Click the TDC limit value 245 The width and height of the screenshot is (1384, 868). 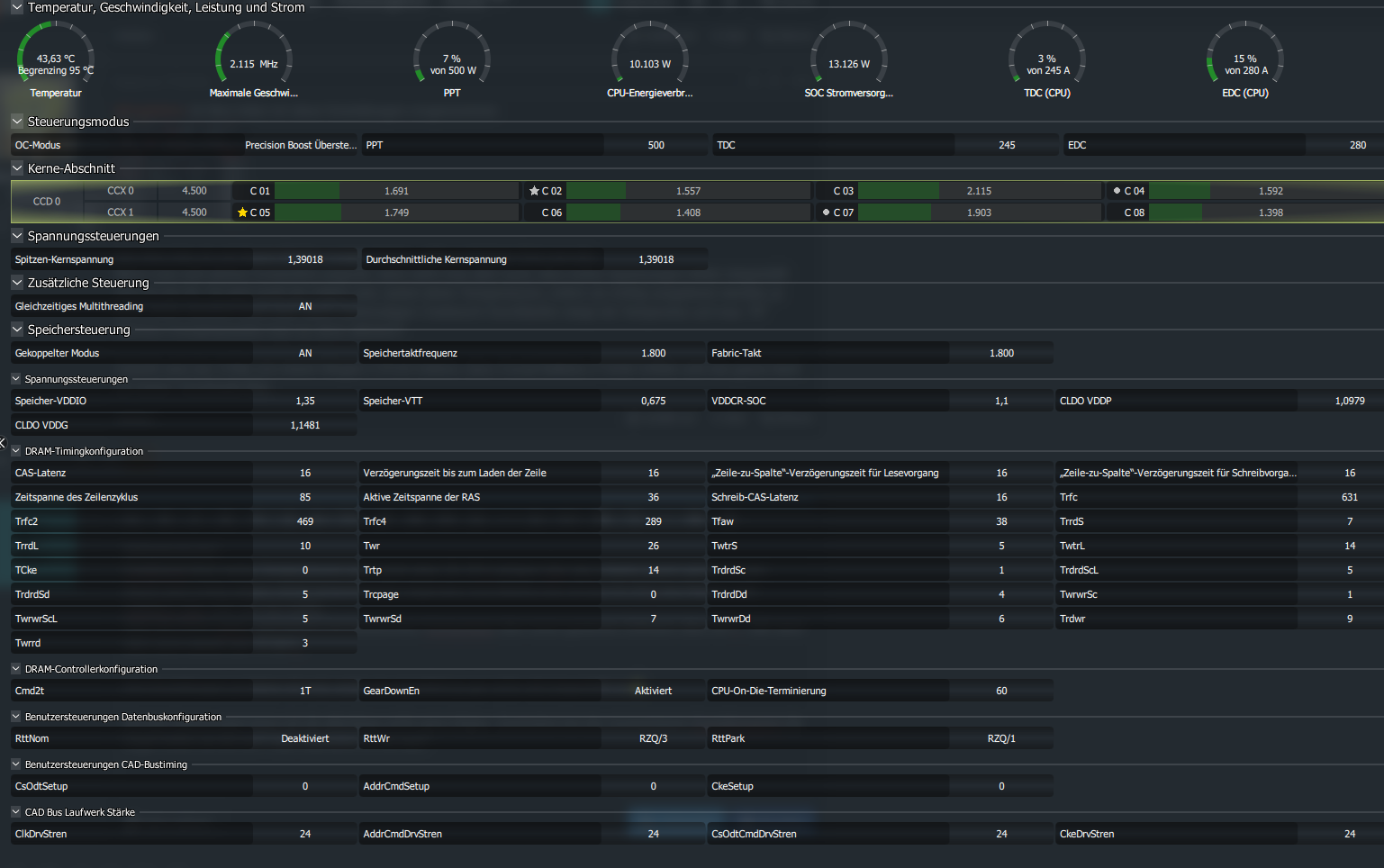1007,145
